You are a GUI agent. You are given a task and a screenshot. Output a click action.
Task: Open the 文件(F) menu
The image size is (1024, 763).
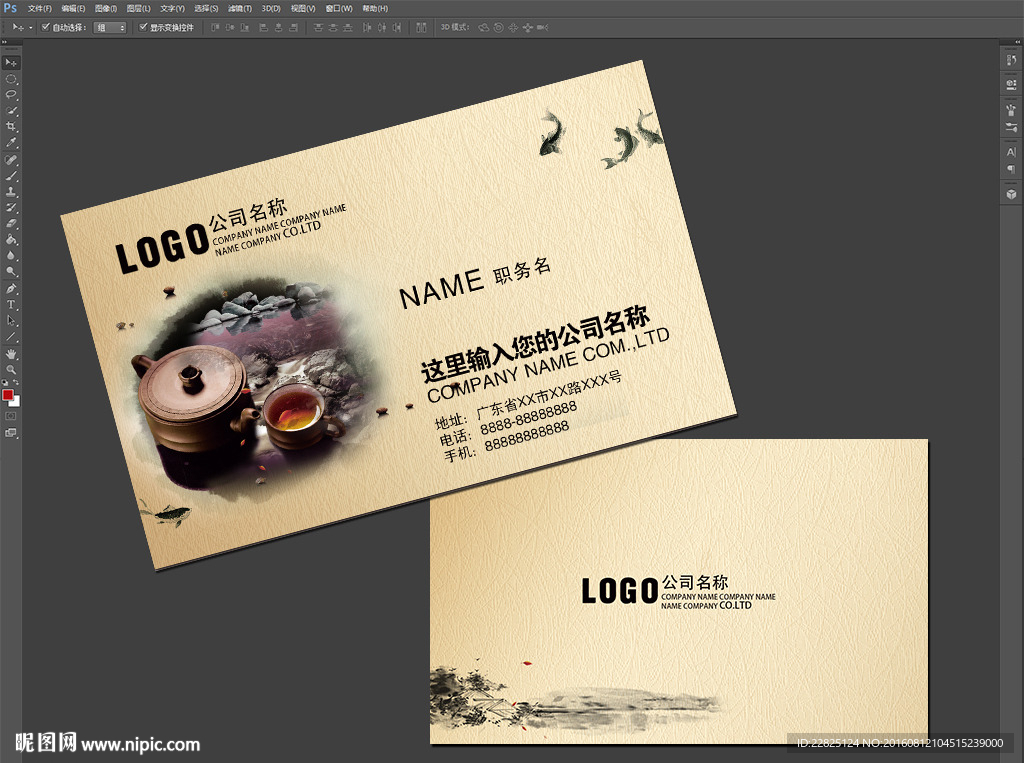tap(40, 8)
